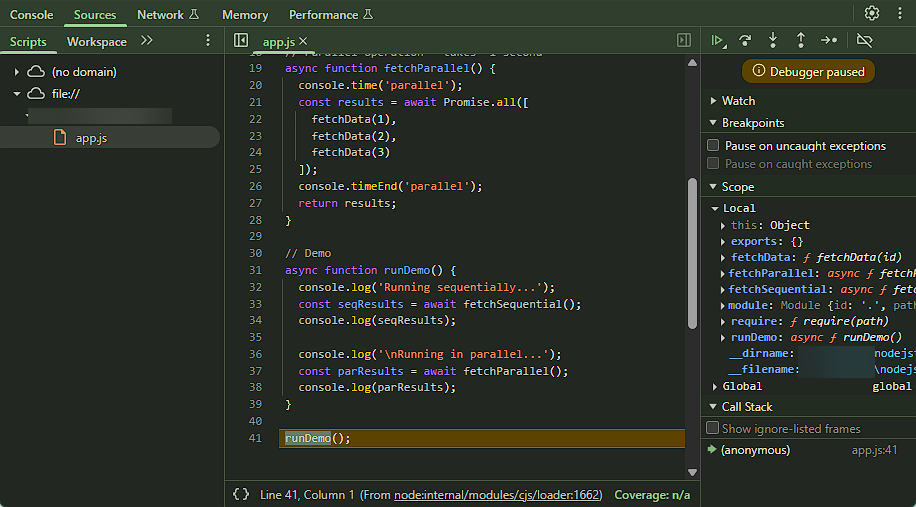Deactivate breakpoints using the toolbar icon
This screenshot has width=916, height=507.
tap(865, 41)
